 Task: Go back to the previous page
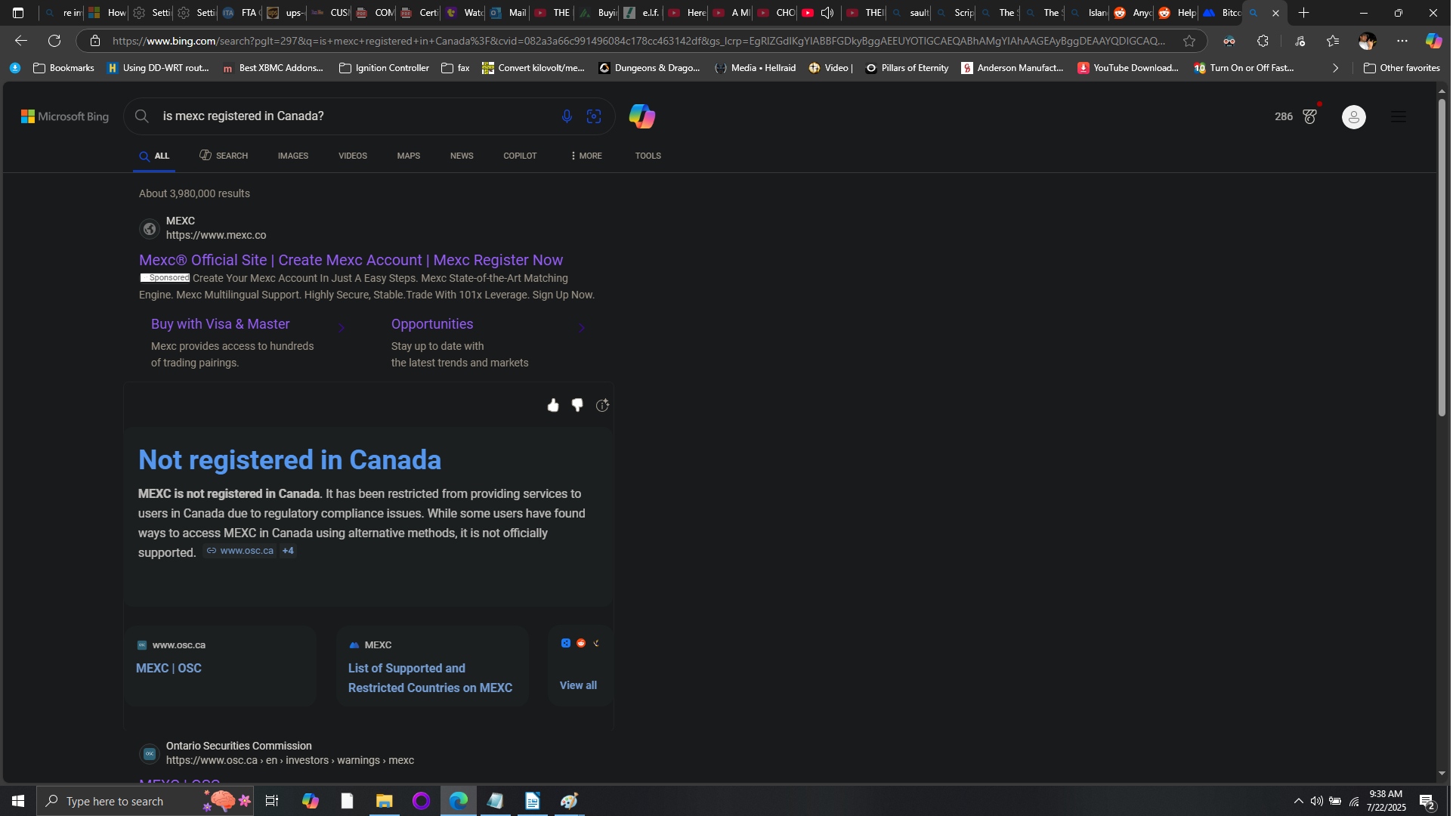[x=21, y=41]
